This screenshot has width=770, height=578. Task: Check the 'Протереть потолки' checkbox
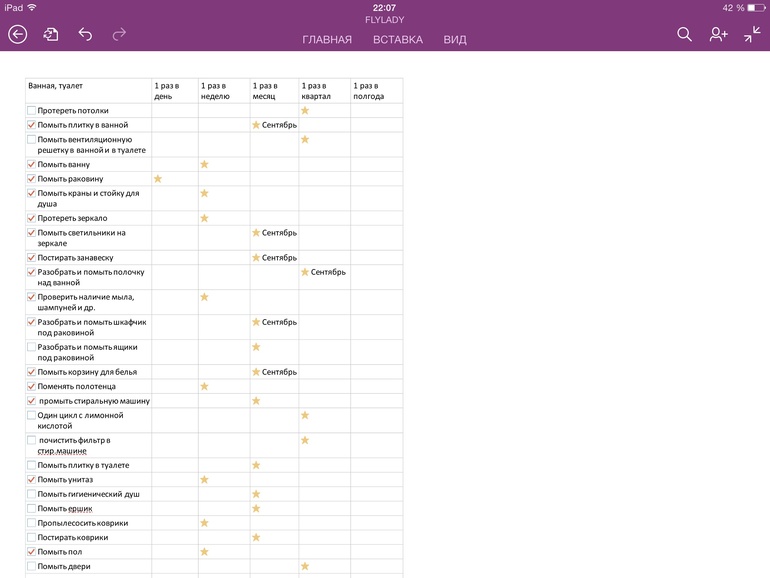[x=32, y=111]
